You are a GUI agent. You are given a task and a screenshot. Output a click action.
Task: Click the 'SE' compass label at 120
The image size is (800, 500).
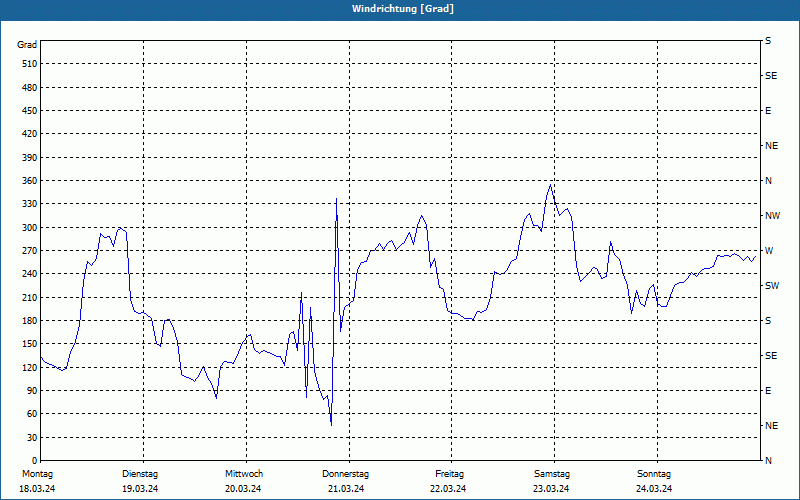[x=771, y=356]
